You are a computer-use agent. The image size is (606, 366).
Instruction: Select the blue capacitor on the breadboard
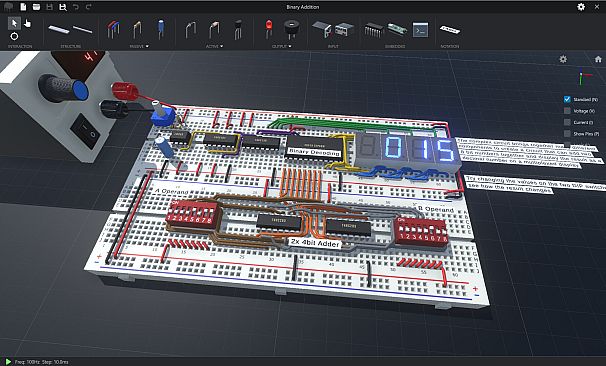[165, 148]
